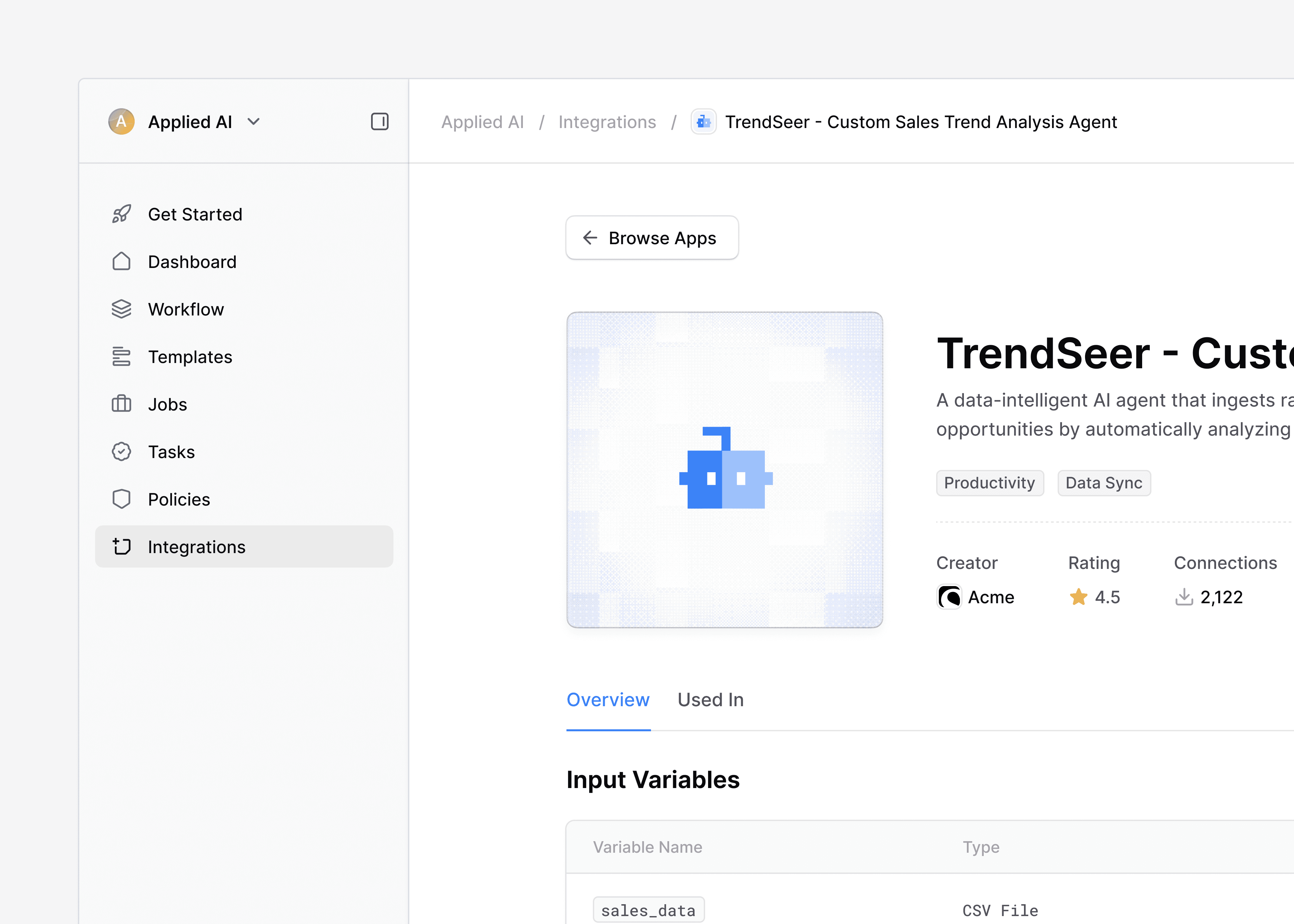
Task: Toggle the sidebar collapse panel icon
Action: pos(380,122)
